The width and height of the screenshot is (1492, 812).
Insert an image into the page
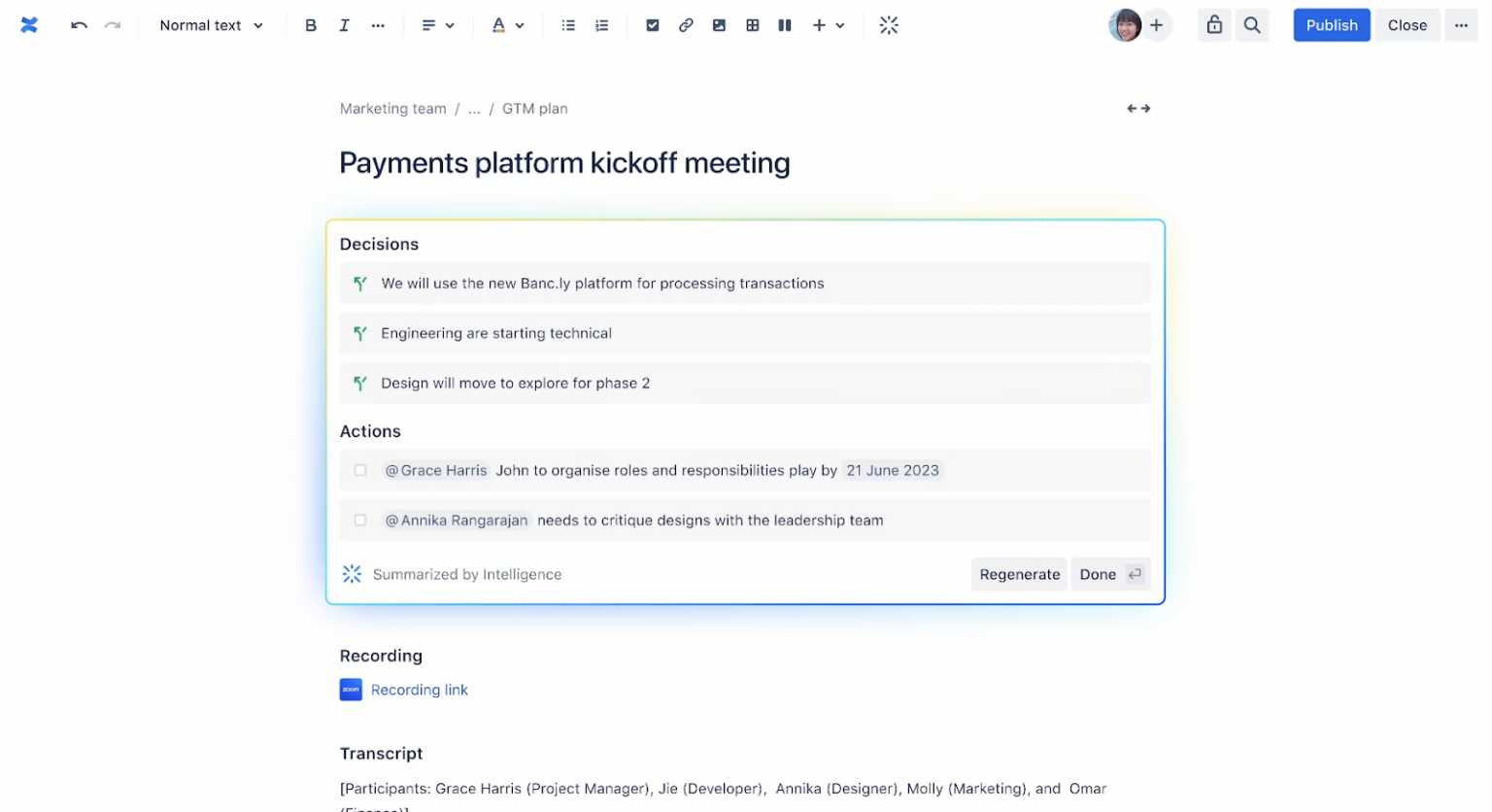[x=719, y=25]
